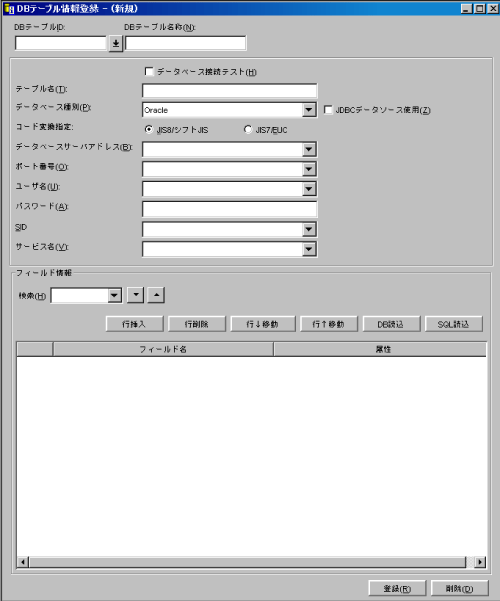Click the 行↓移動 button
The width and height of the screenshot is (500, 601).
tap(263, 324)
